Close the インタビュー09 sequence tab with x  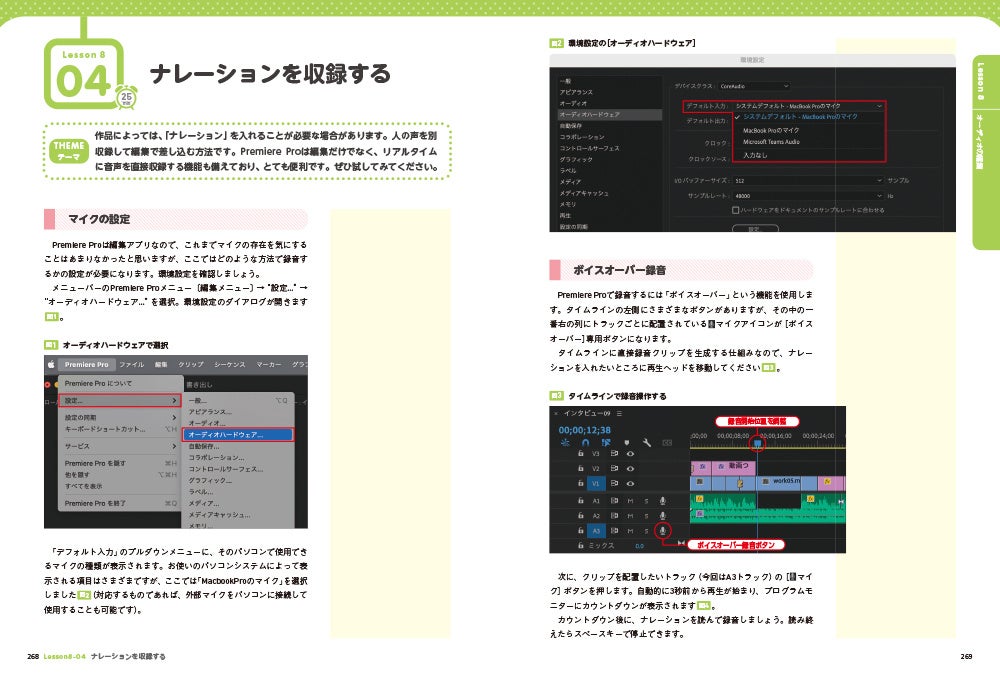click(x=555, y=413)
